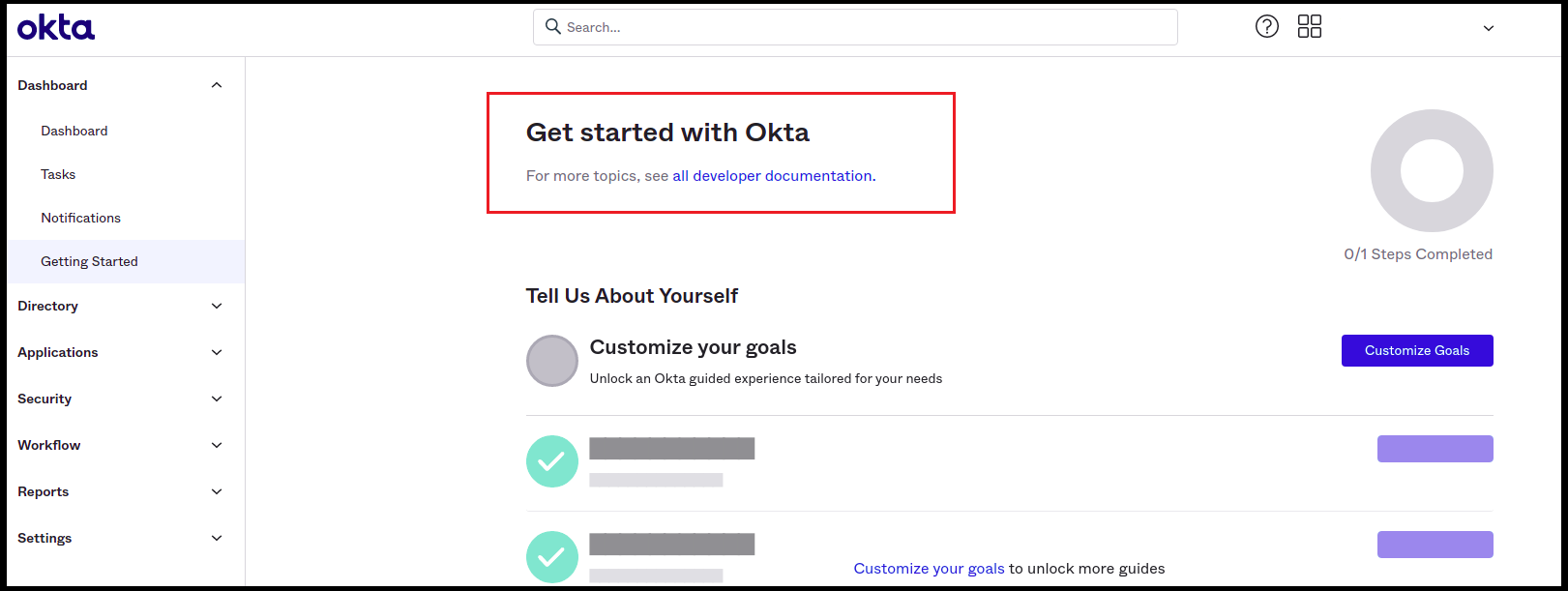
Task: Click the search magnifier icon
Action: coord(552,26)
